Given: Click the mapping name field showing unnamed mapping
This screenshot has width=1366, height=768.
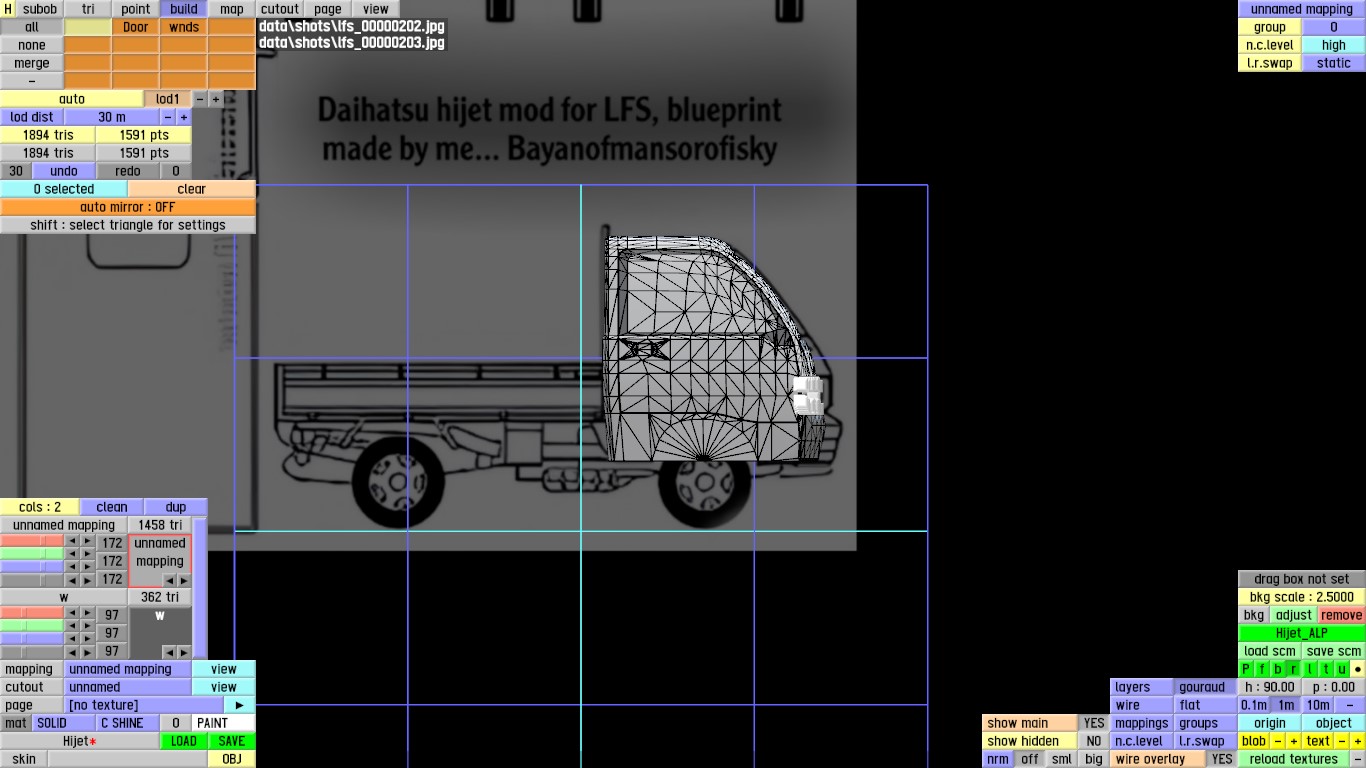Looking at the screenshot, I should tap(127, 669).
